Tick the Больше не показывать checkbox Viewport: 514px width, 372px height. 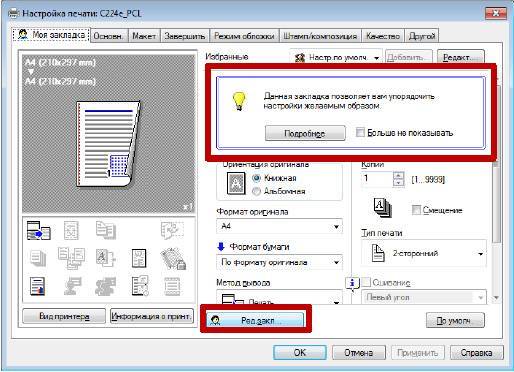[360, 132]
